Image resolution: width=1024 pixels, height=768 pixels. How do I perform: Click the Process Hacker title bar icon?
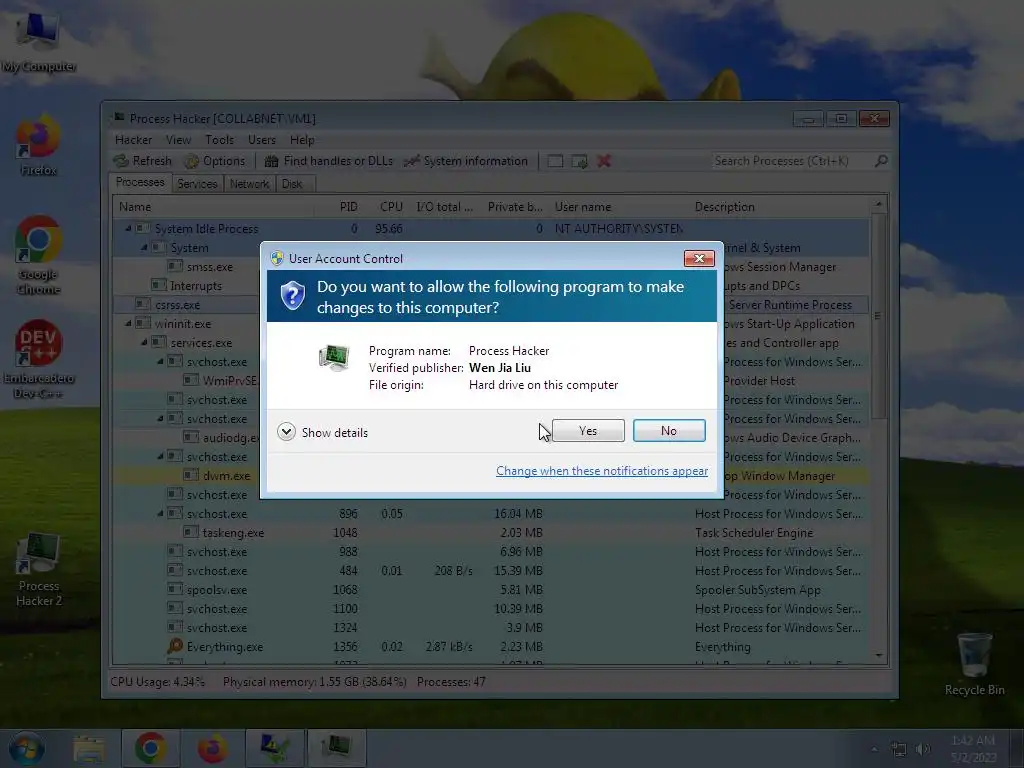click(x=119, y=118)
